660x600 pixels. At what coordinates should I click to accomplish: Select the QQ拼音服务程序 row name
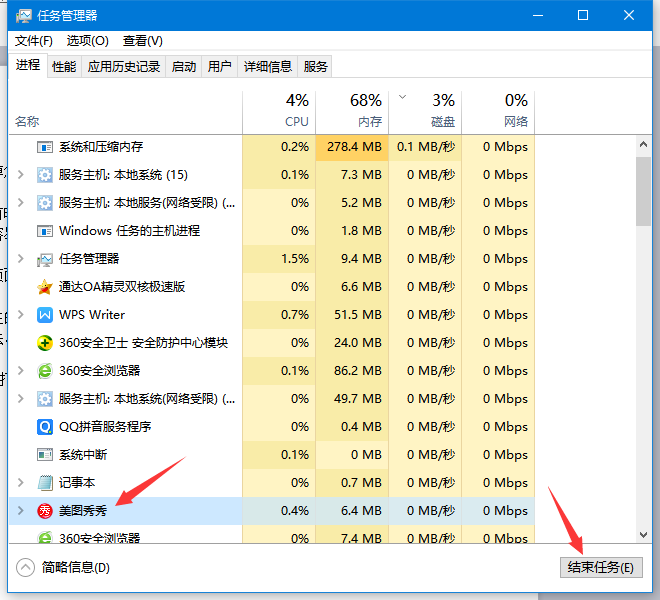tap(105, 427)
